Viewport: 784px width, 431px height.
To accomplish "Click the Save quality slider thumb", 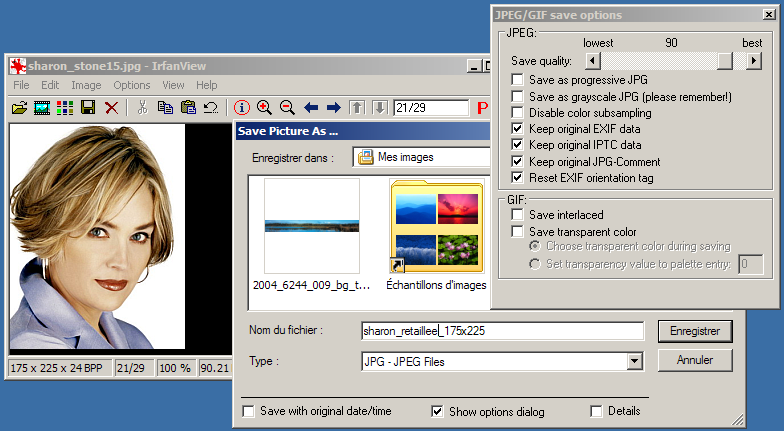I will coord(724,61).
